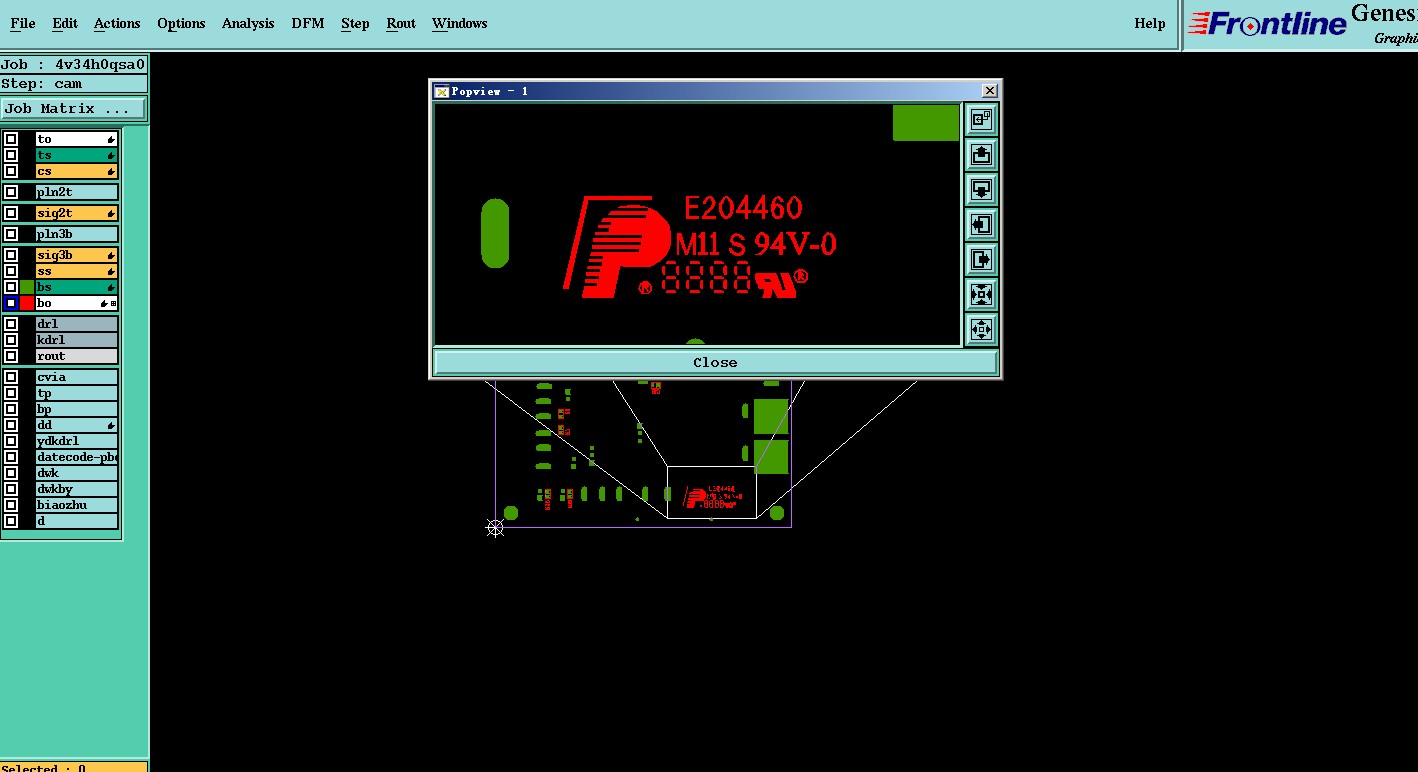Open the Actions menu
Screen dimensions: 1418x772
pyautogui.click(x=117, y=23)
